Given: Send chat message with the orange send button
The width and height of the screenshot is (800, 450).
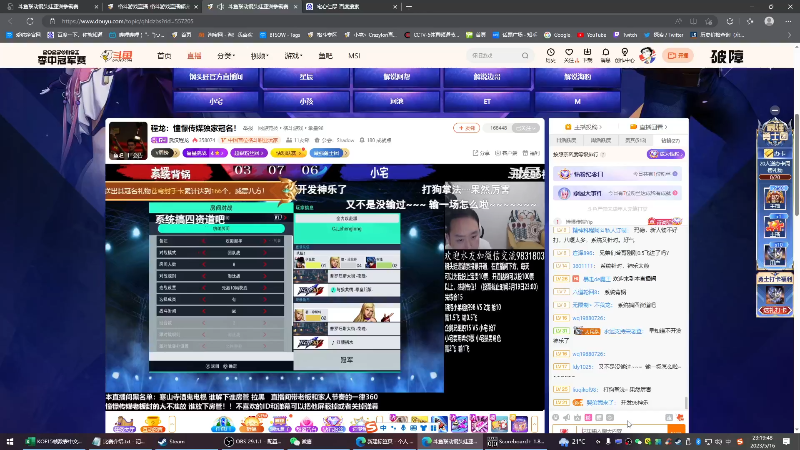Looking at the screenshot, I should pos(676,430).
